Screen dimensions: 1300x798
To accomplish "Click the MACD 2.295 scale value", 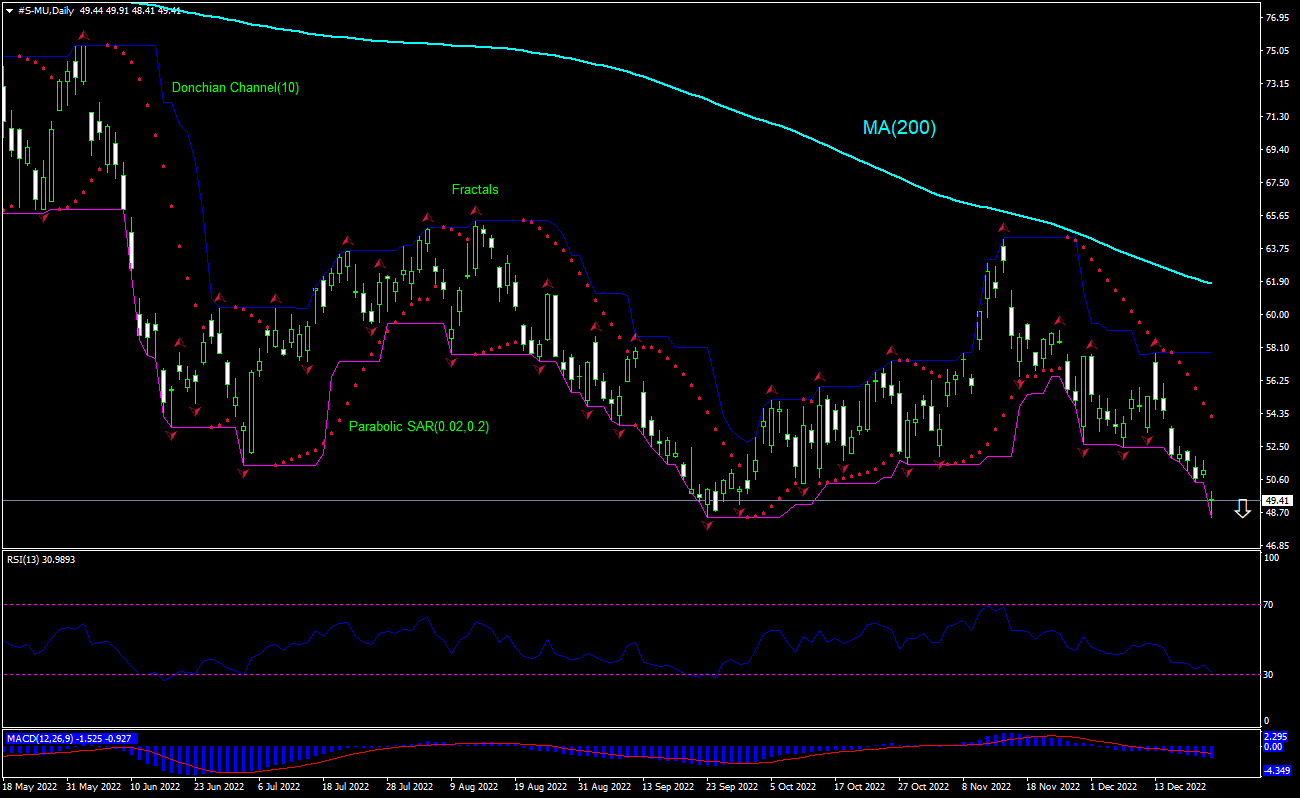I will (1275, 738).
